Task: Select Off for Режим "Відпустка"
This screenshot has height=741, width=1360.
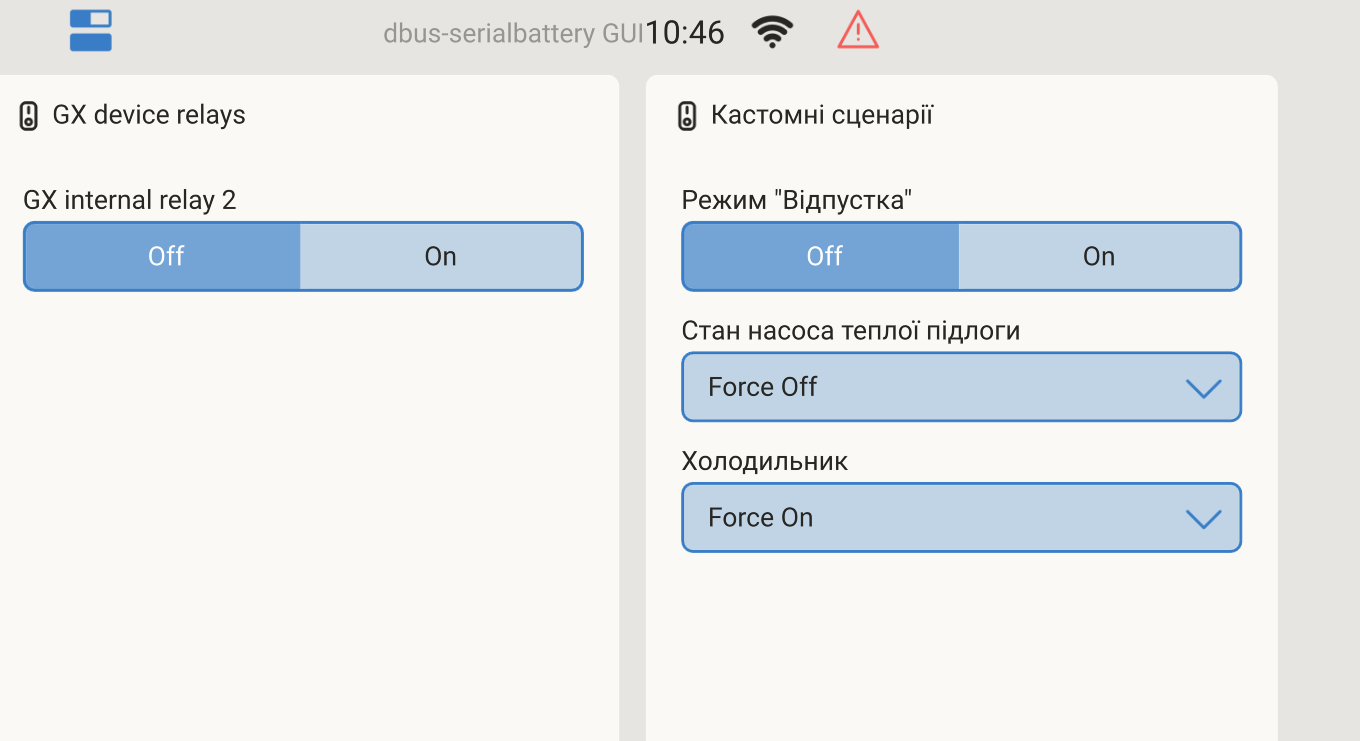Action: (824, 257)
